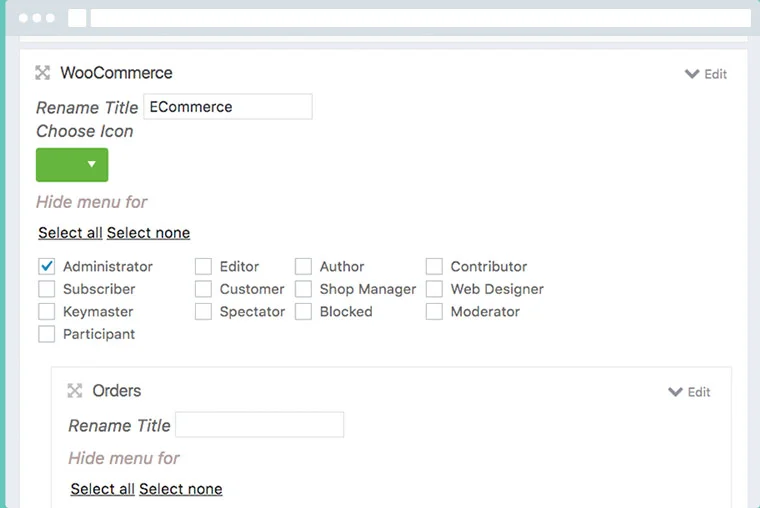Click WooCommerce's Select all link
The image size is (760, 508).
coord(70,233)
